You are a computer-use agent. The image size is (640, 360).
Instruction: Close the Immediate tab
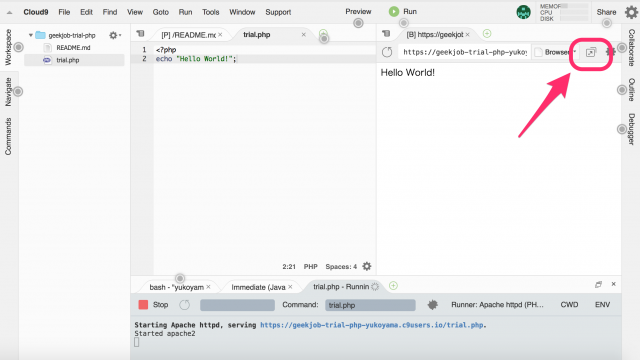tap(290, 287)
